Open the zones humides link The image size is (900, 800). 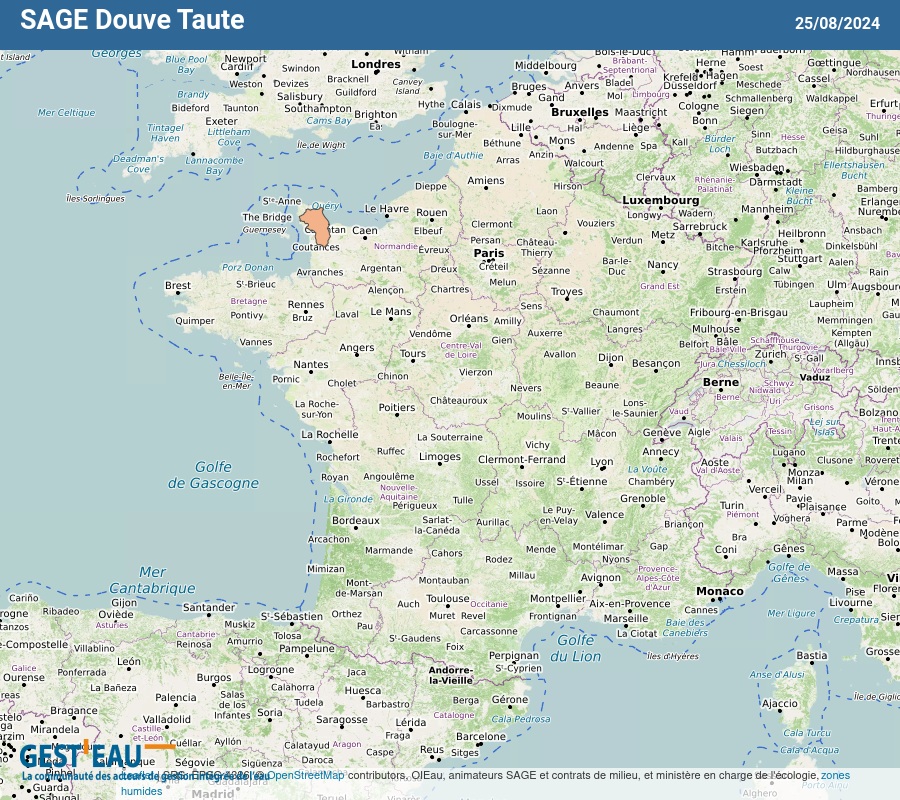click(835, 775)
